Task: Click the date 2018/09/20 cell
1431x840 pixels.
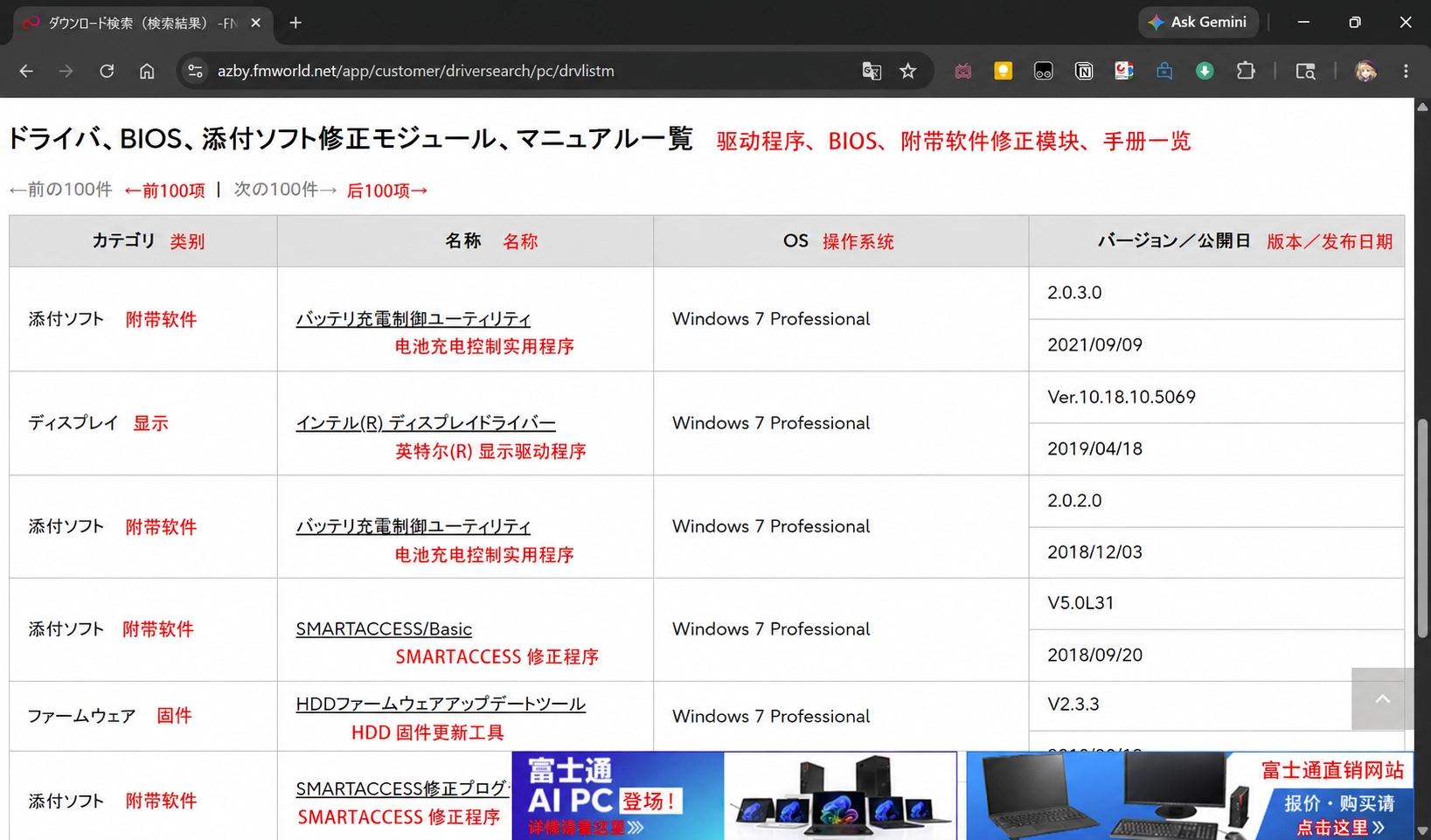Action: [1217, 656]
